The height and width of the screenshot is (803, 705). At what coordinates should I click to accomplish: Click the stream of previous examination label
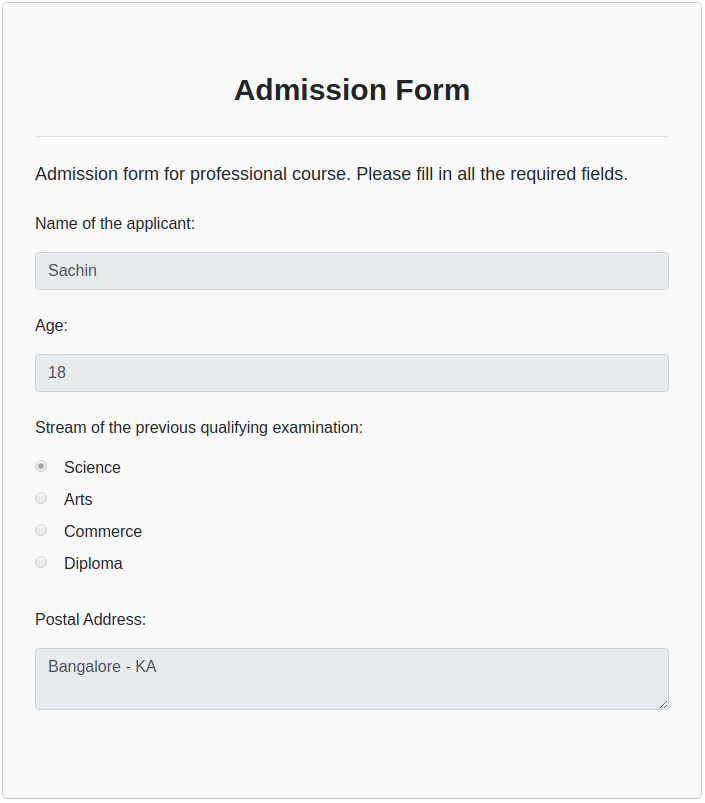click(199, 427)
